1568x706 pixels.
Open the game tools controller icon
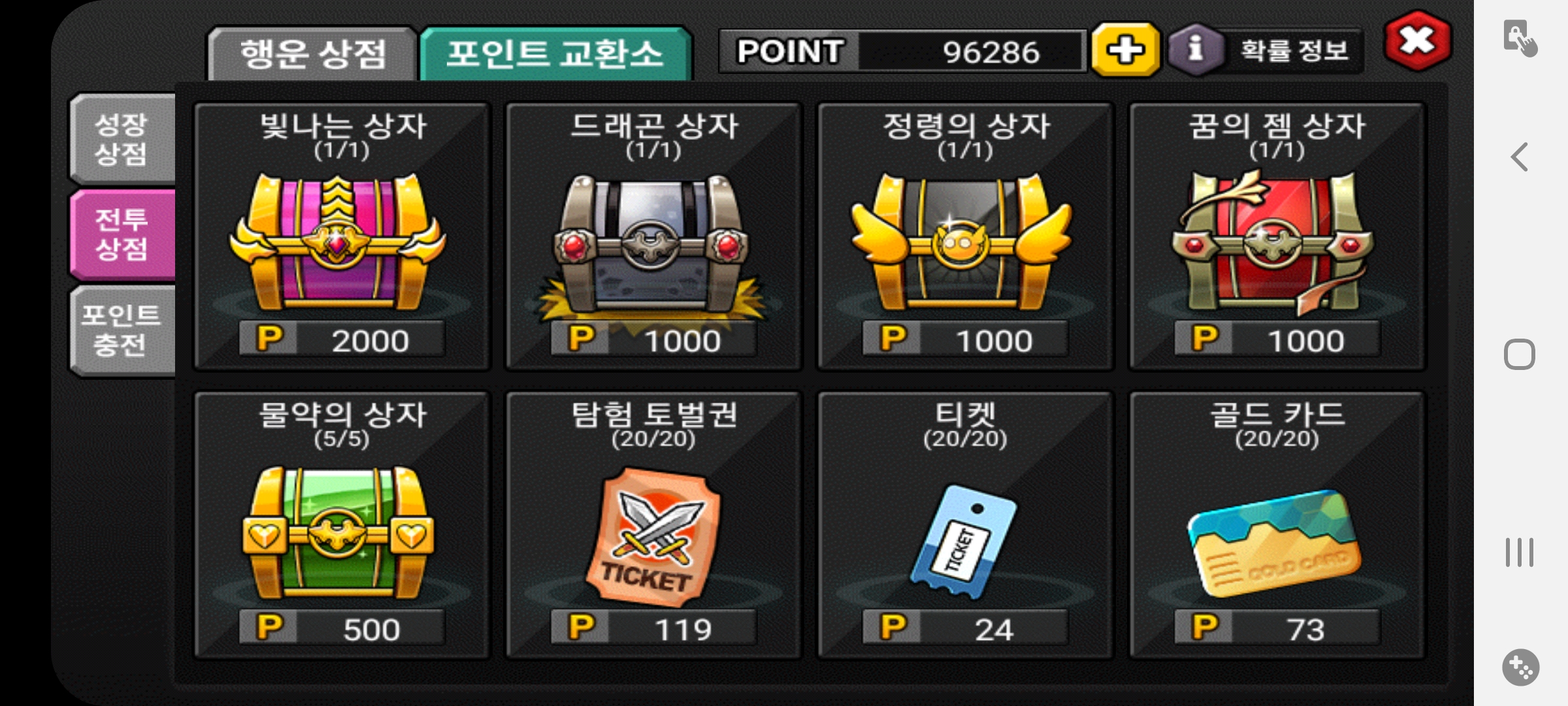tap(1520, 667)
